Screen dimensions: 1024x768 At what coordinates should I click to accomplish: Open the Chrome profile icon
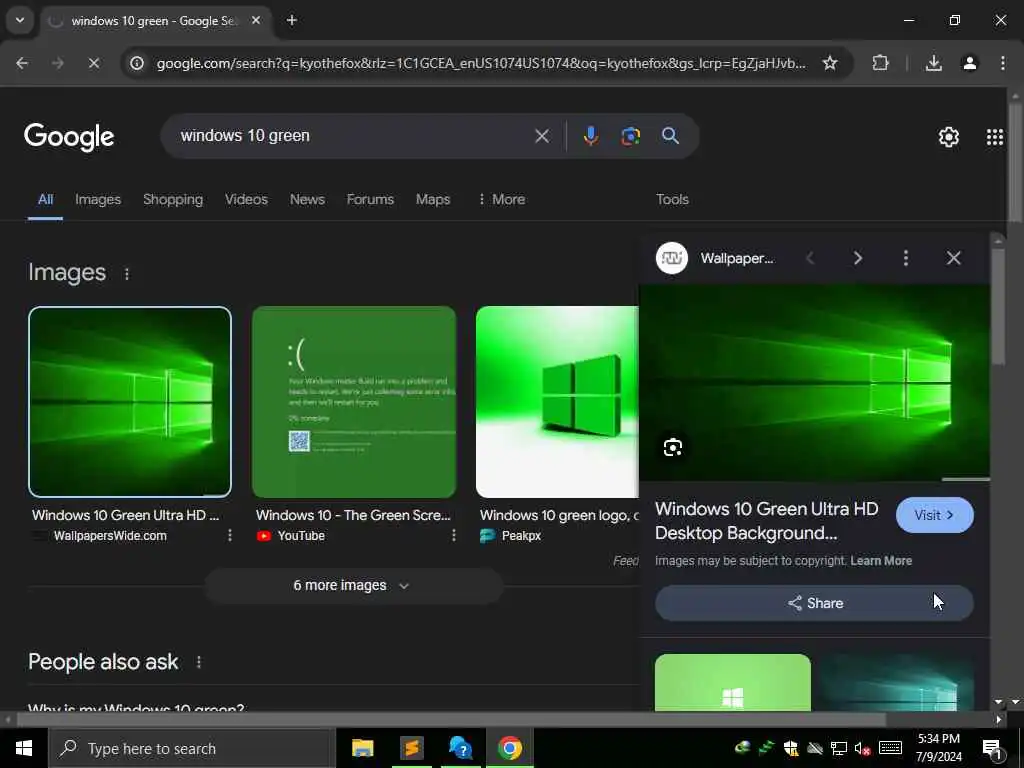point(970,63)
